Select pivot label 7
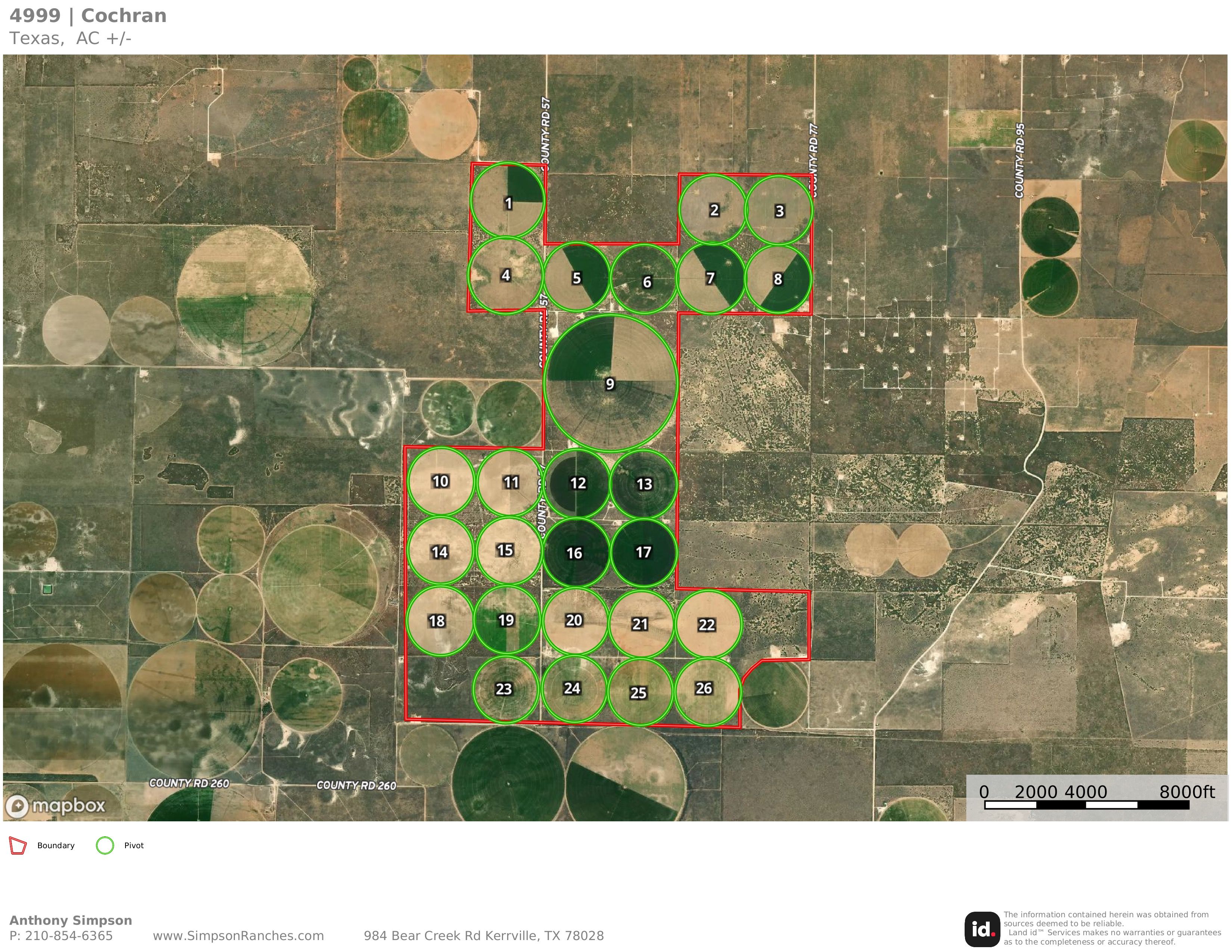Screen dimensions: 1232x952 point(710,278)
